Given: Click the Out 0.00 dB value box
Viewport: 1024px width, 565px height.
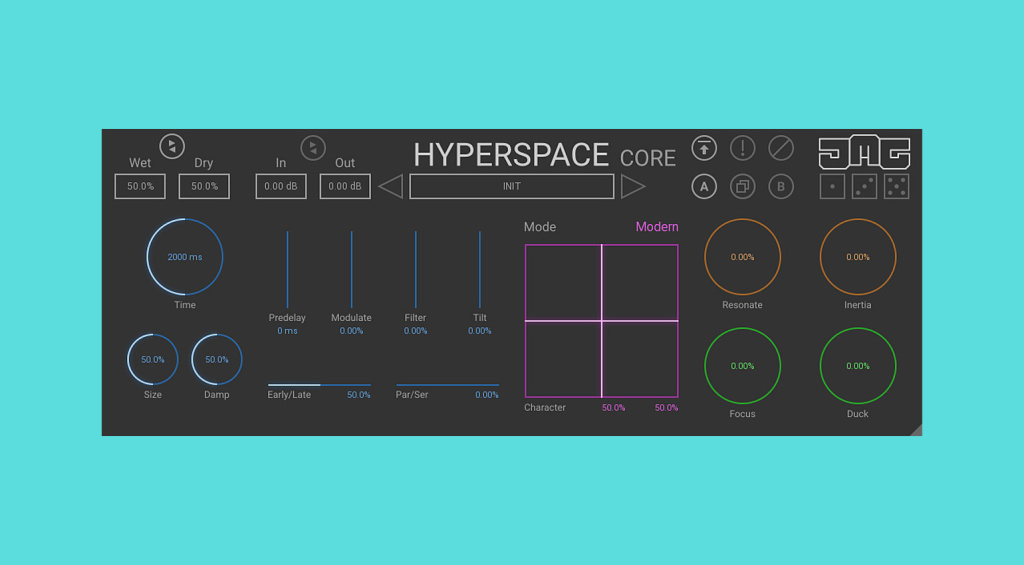Looking at the screenshot, I should click(345, 186).
